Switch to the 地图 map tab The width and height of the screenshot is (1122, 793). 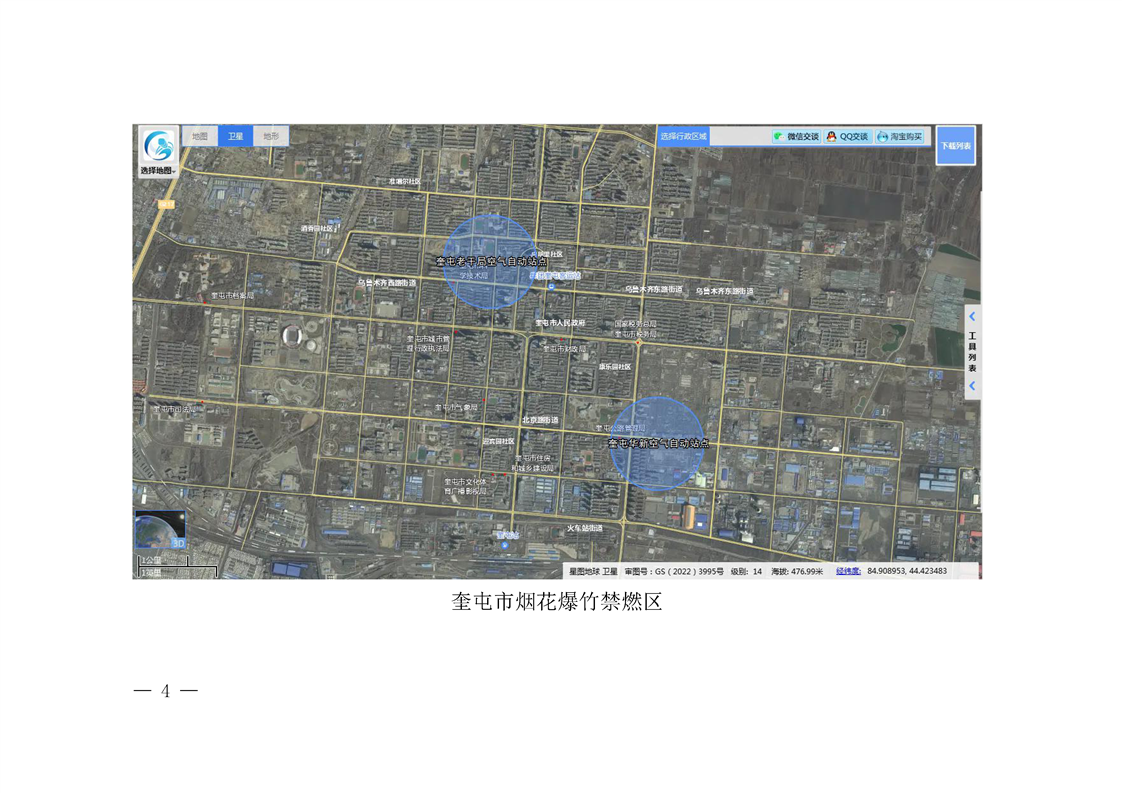coord(200,136)
